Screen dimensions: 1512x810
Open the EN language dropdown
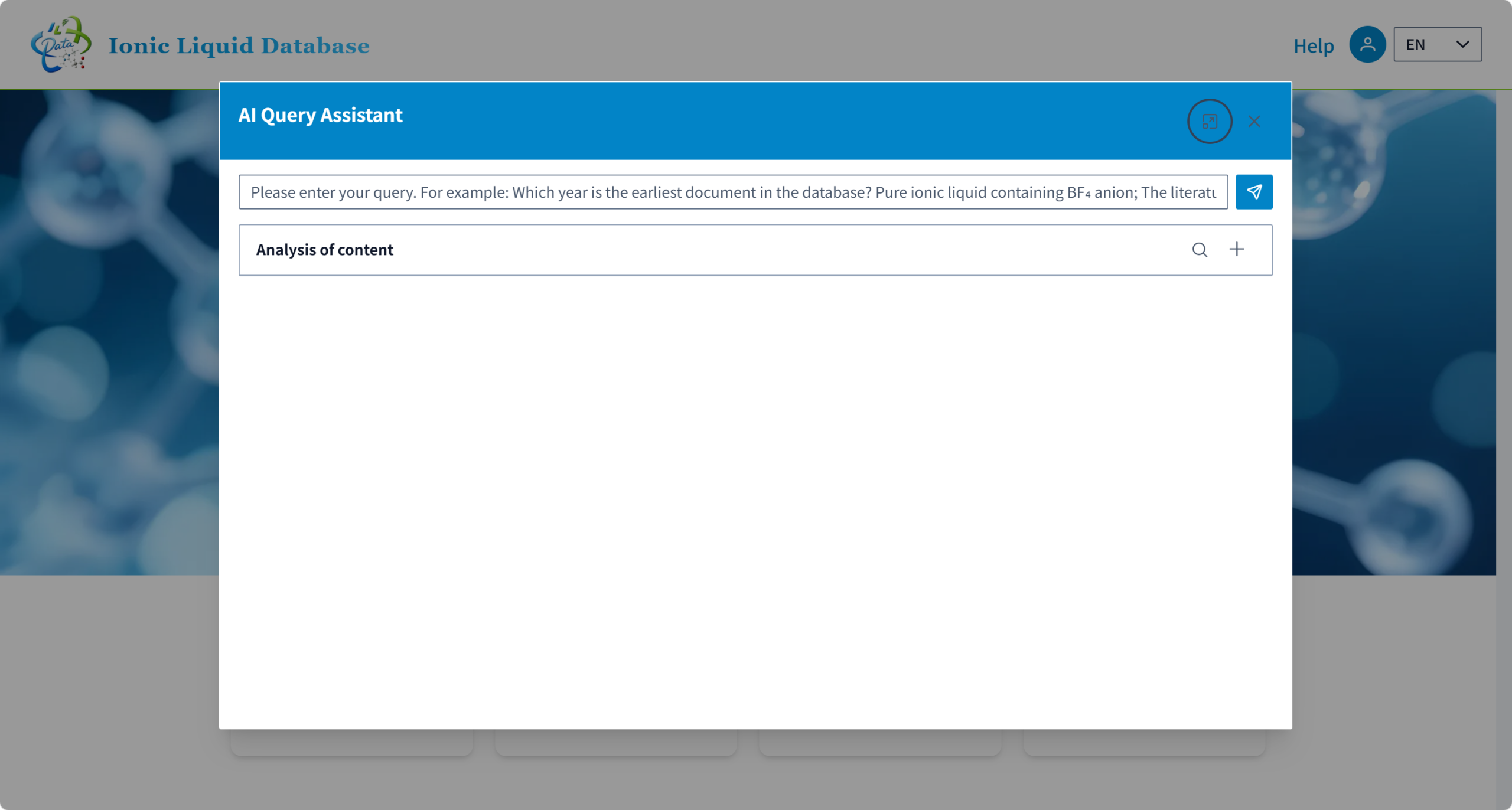point(1438,44)
